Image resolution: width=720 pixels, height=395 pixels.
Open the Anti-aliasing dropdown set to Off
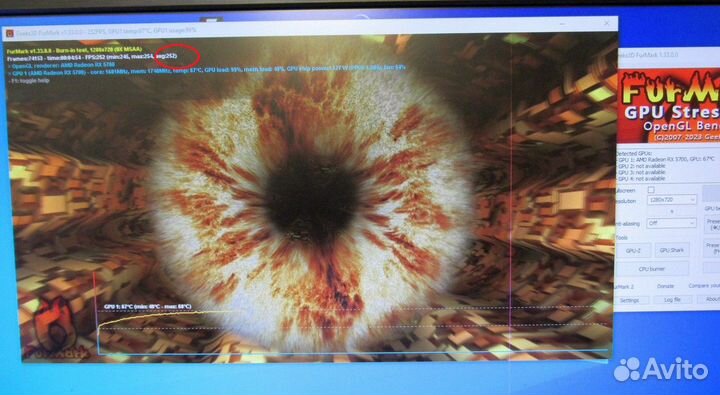[672, 223]
